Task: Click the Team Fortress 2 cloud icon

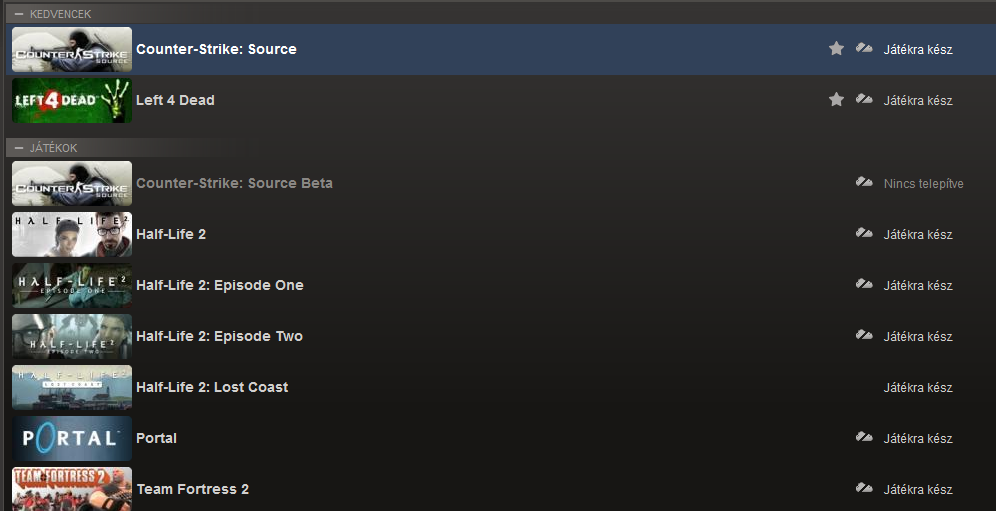Action: pyautogui.click(x=864, y=489)
